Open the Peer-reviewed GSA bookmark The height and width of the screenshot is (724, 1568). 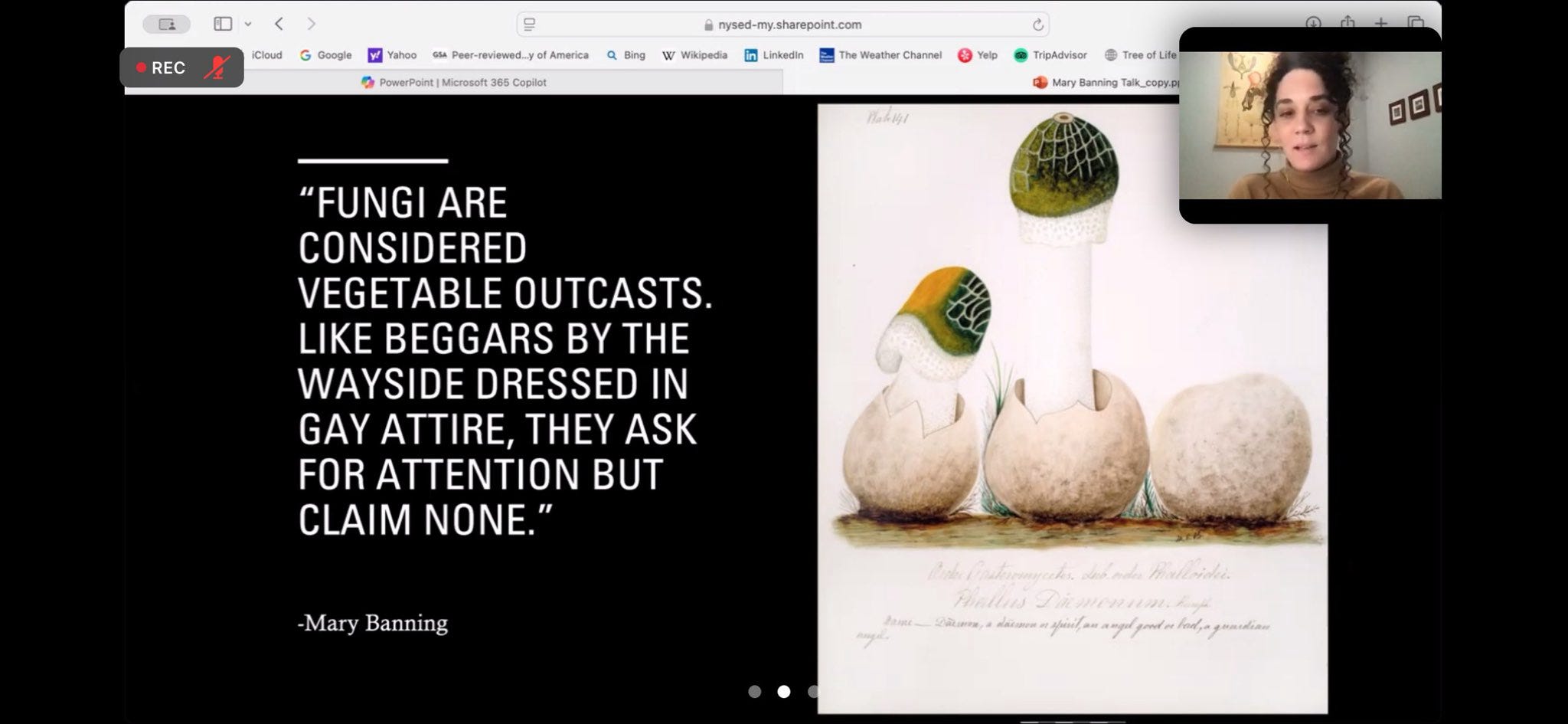pos(511,55)
